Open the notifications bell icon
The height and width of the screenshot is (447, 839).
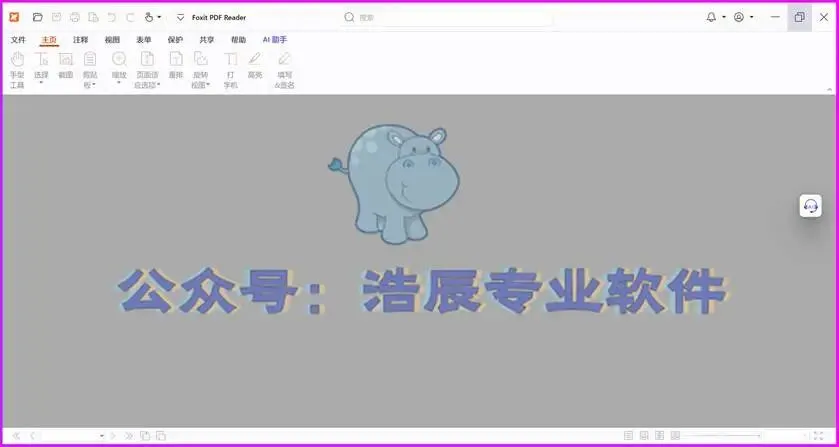tap(711, 17)
